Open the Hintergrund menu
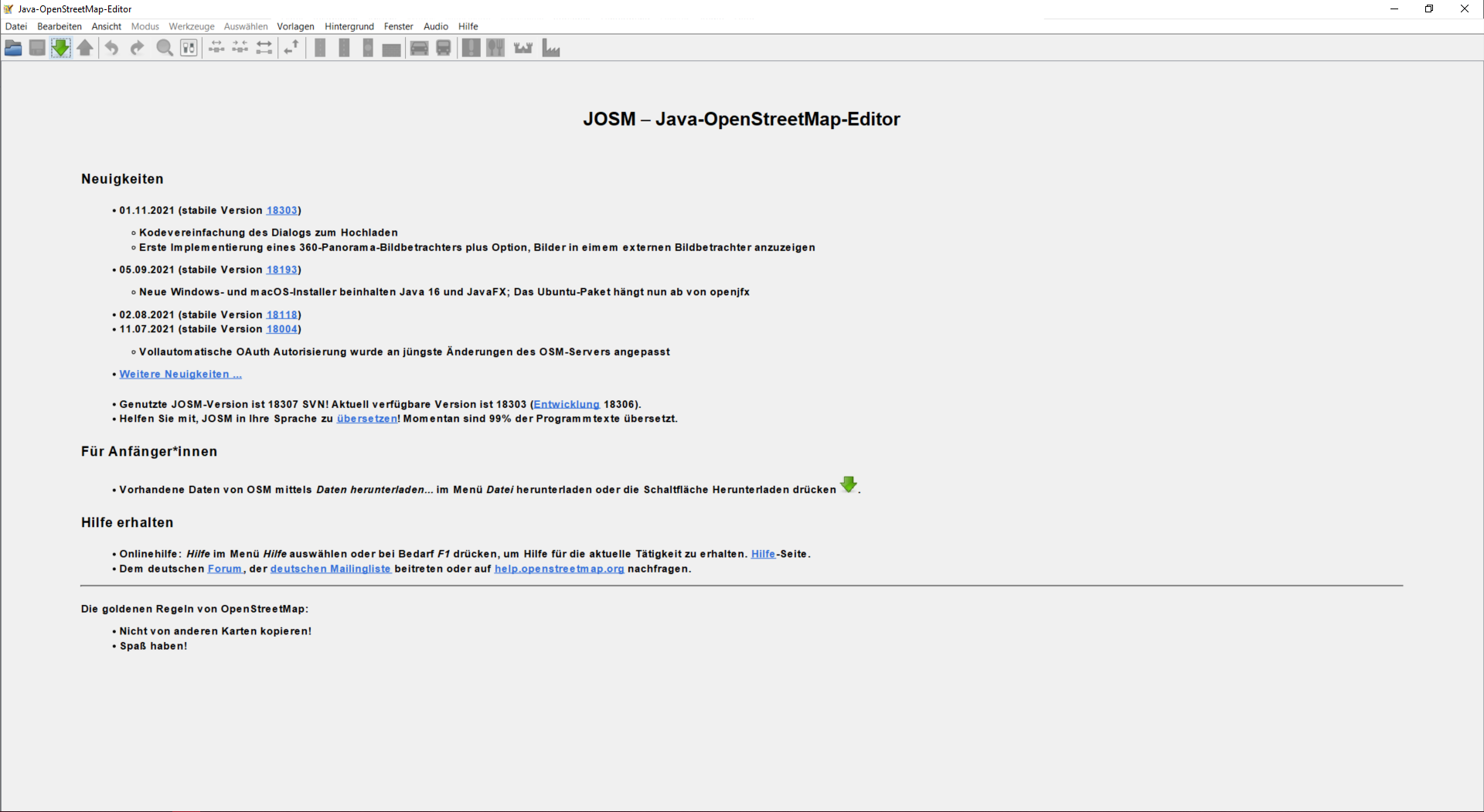The image size is (1484, 812). pos(349,26)
